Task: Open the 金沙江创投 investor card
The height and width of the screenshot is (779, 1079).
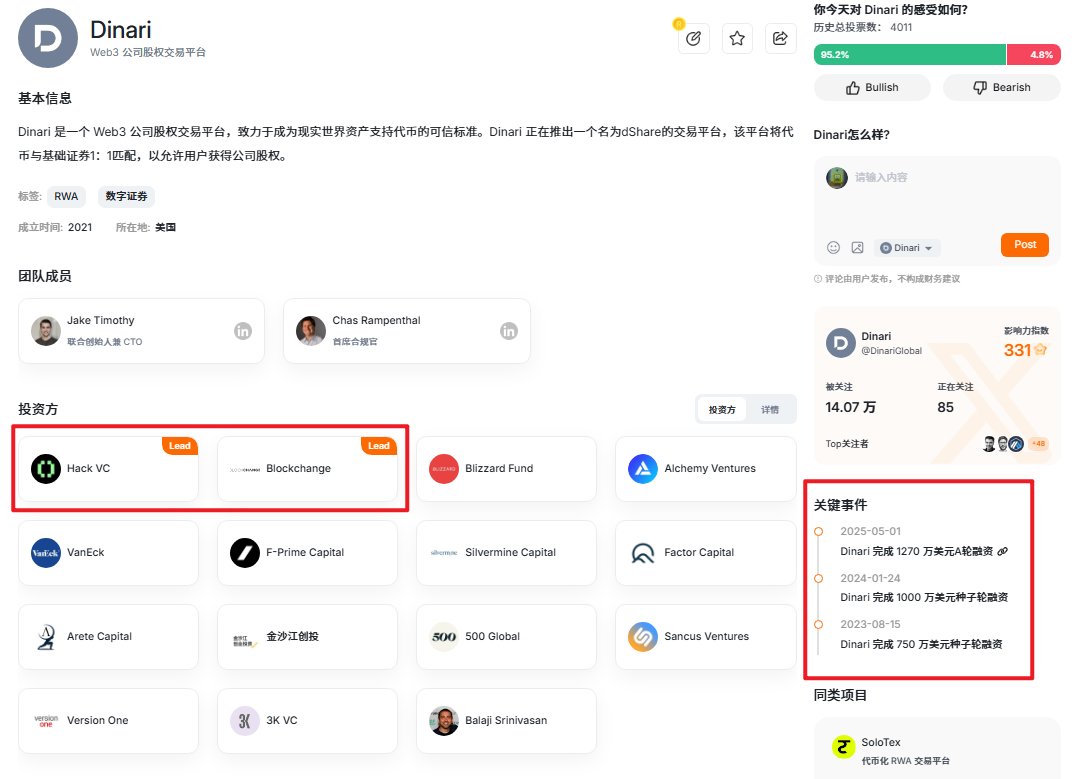Action: pyautogui.click(x=308, y=637)
